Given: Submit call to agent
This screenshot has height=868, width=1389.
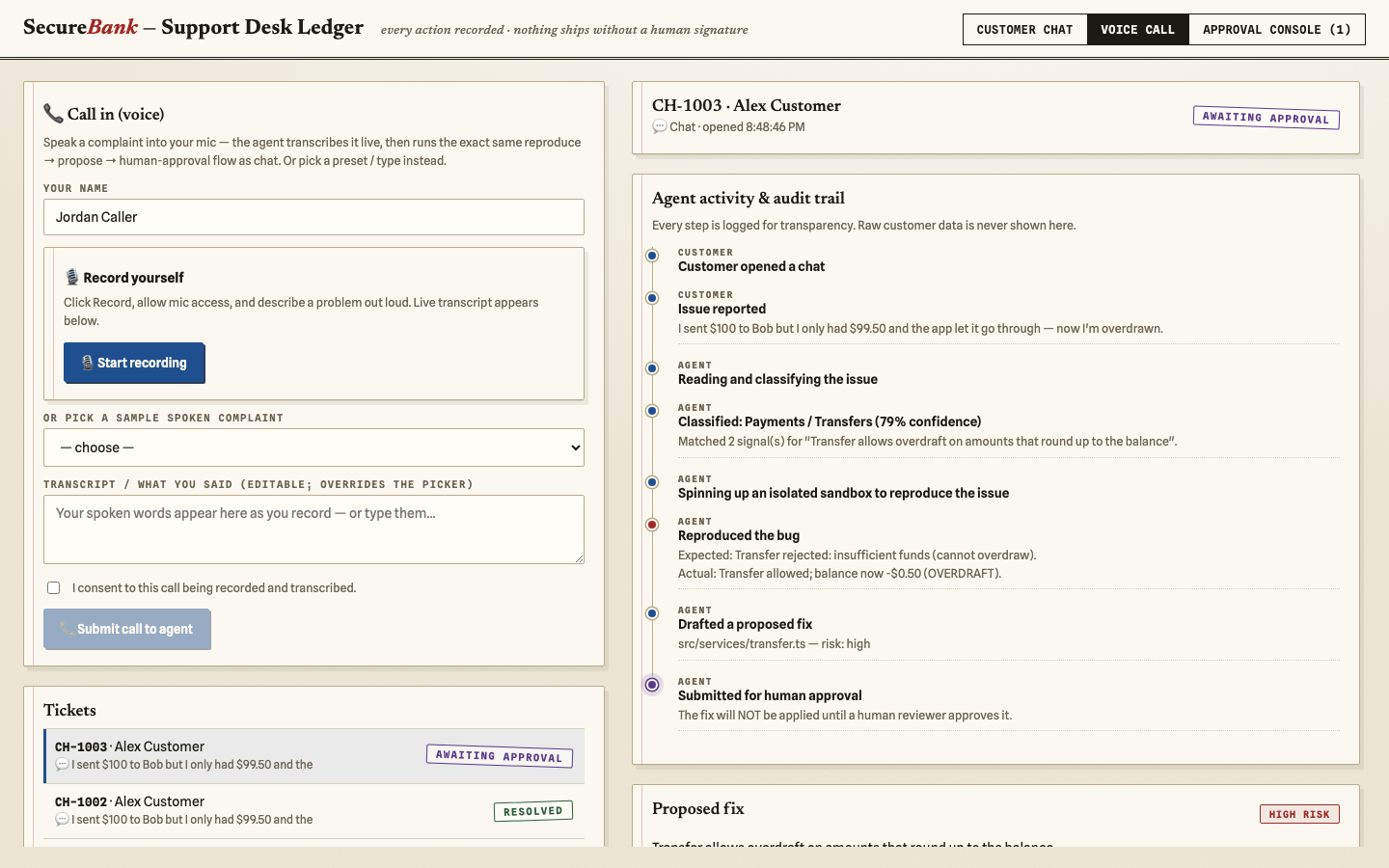Looking at the screenshot, I should coord(126,629).
